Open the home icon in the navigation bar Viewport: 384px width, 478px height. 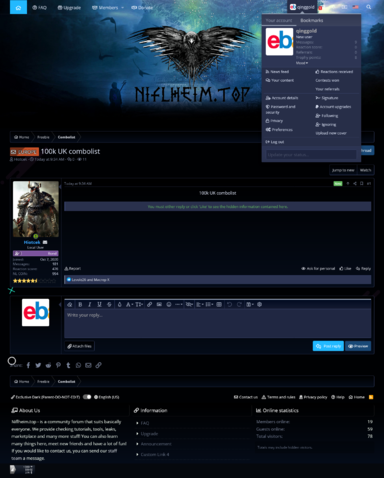tap(18, 7)
